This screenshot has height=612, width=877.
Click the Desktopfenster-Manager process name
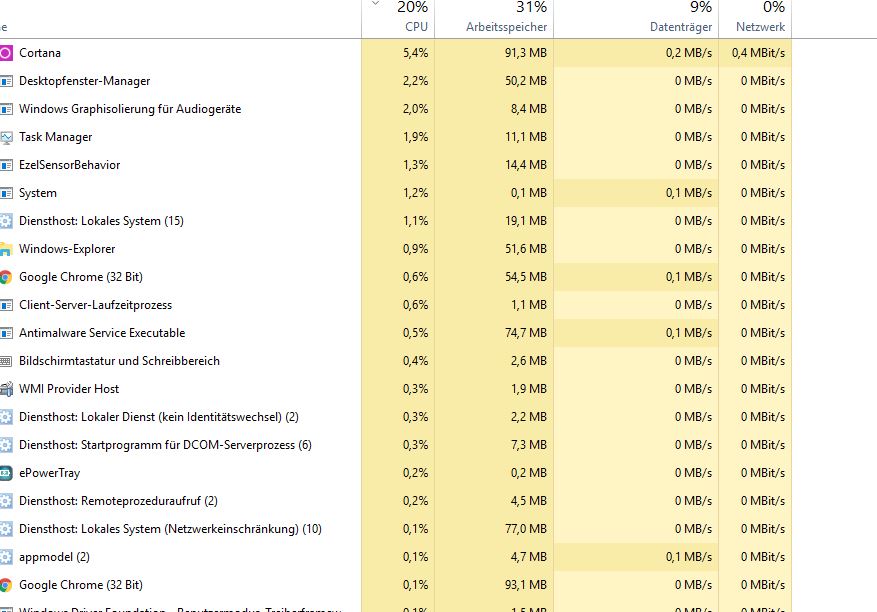coord(84,81)
